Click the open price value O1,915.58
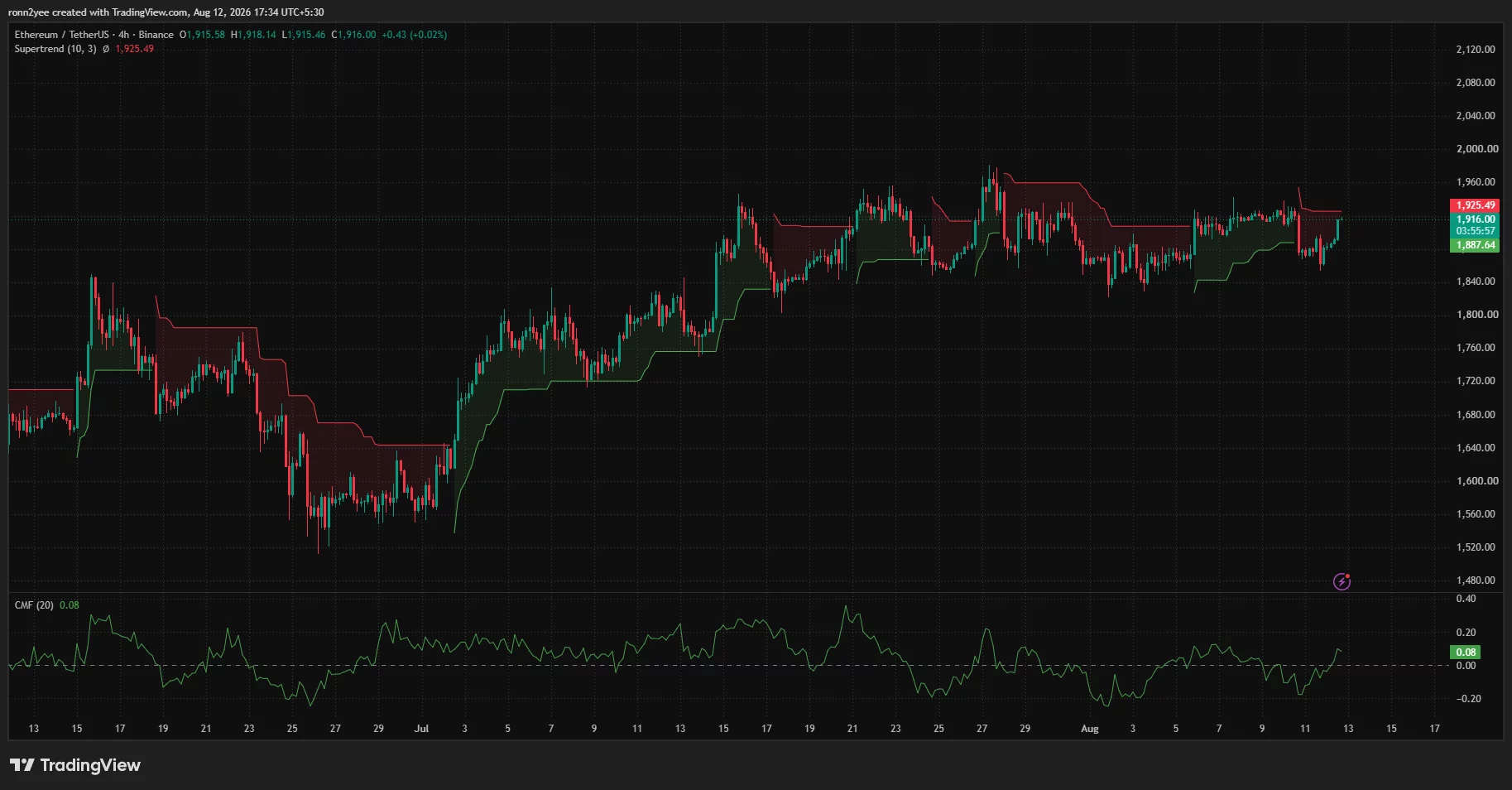 (x=202, y=35)
